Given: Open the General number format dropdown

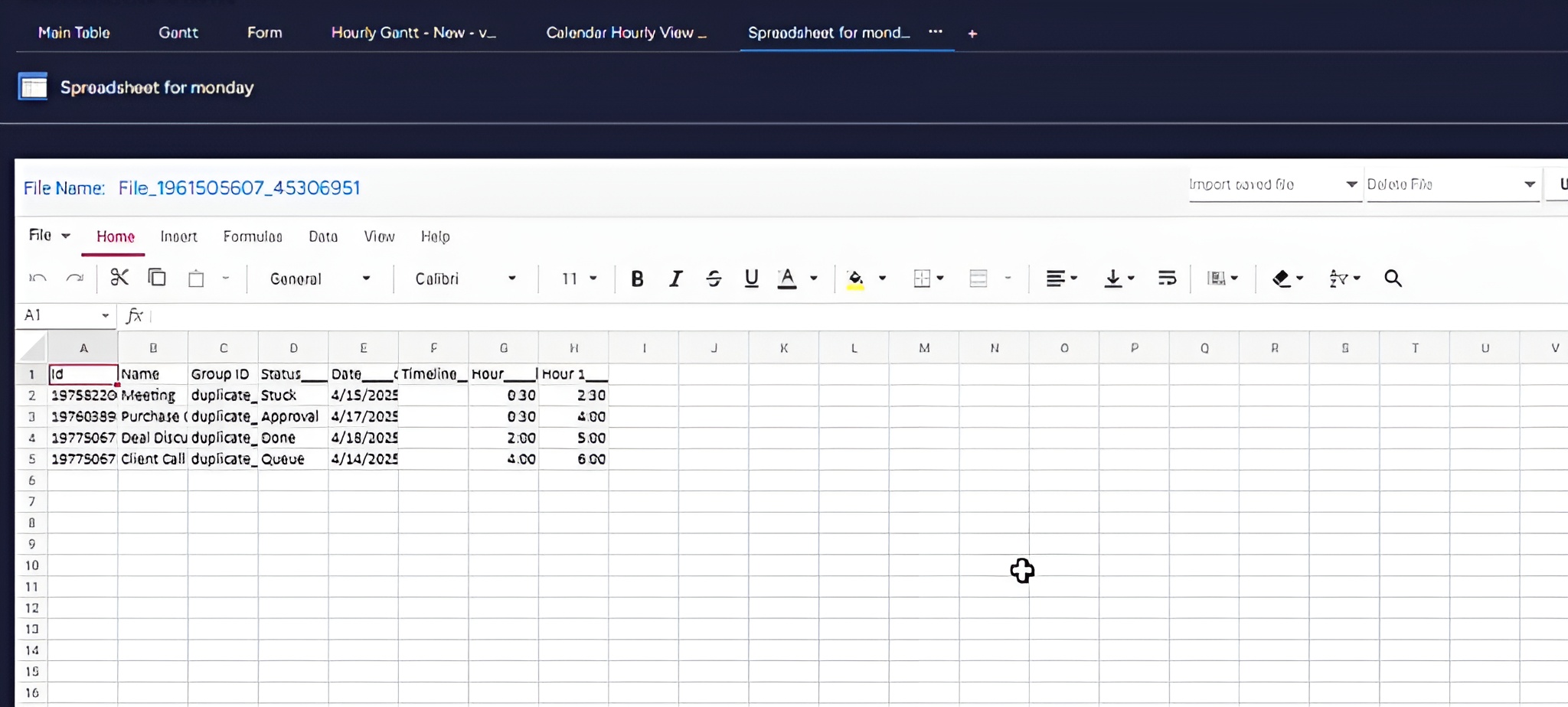Looking at the screenshot, I should [319, 279].
